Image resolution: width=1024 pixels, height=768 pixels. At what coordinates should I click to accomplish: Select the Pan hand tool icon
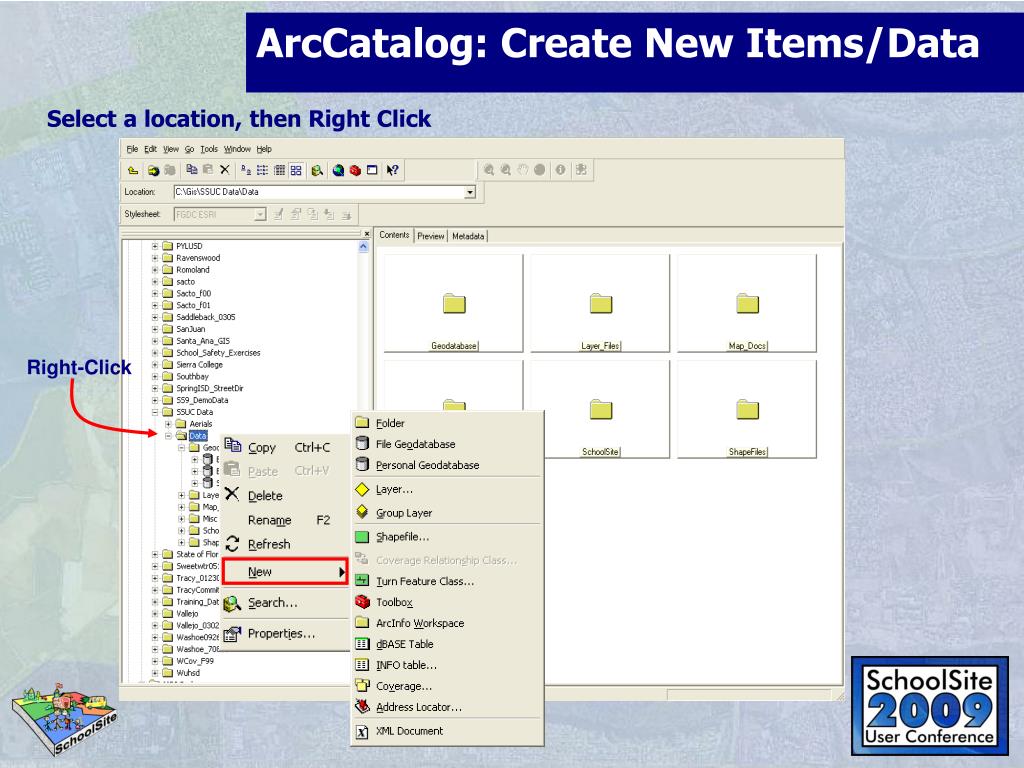coord(522,170)
